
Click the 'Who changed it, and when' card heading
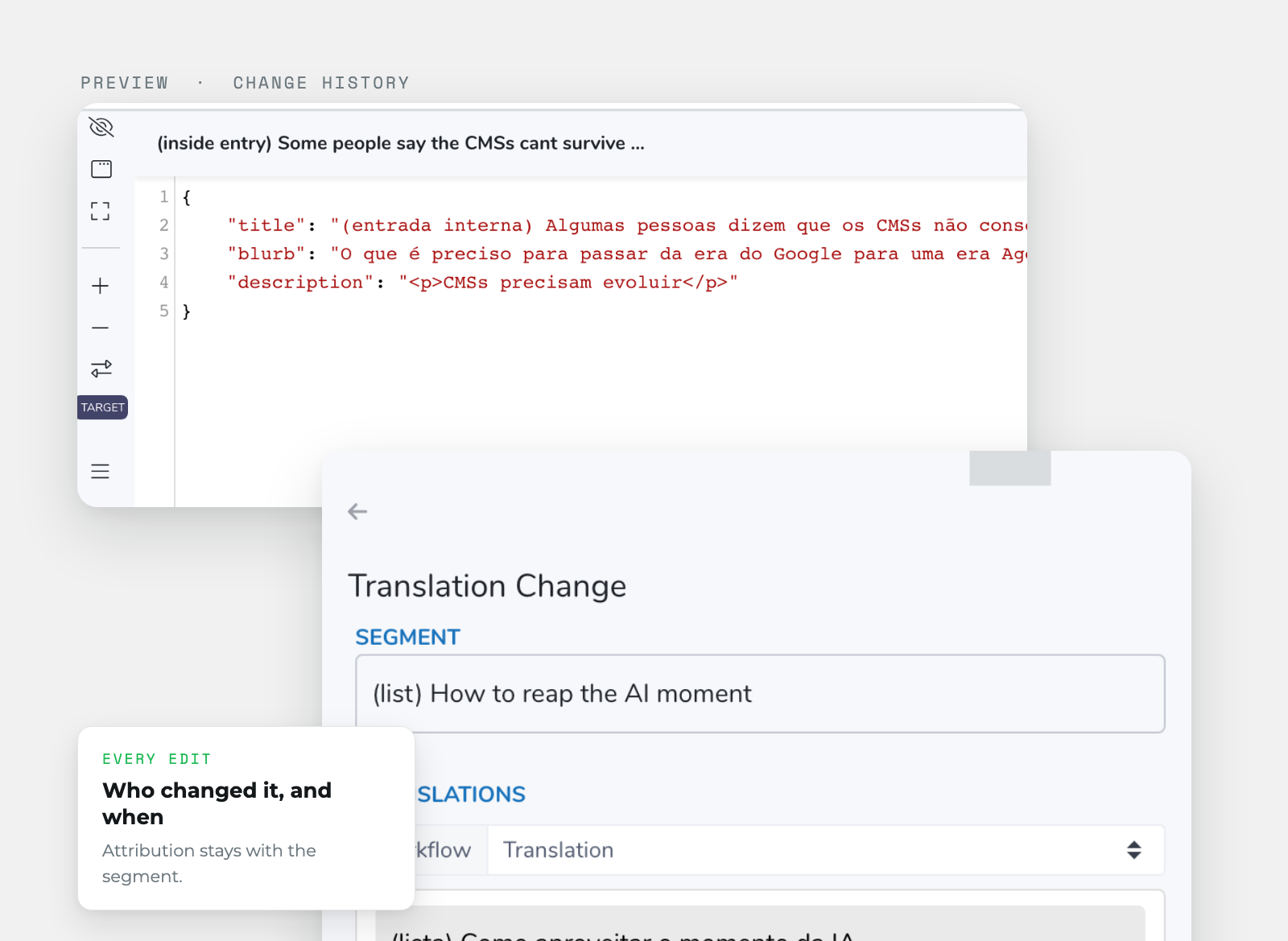(x=217, y=803)
